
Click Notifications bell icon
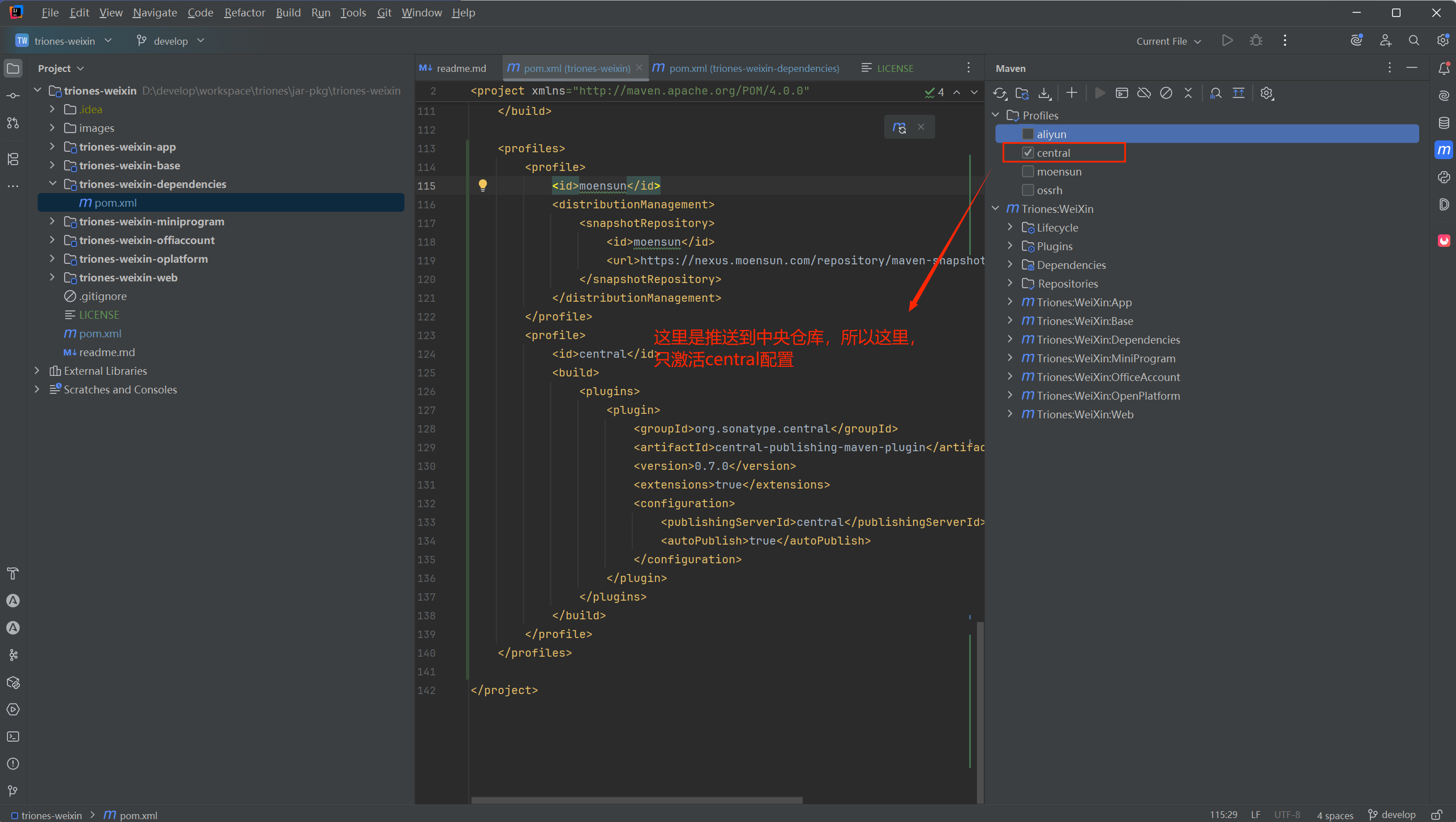click(1444, 68)
